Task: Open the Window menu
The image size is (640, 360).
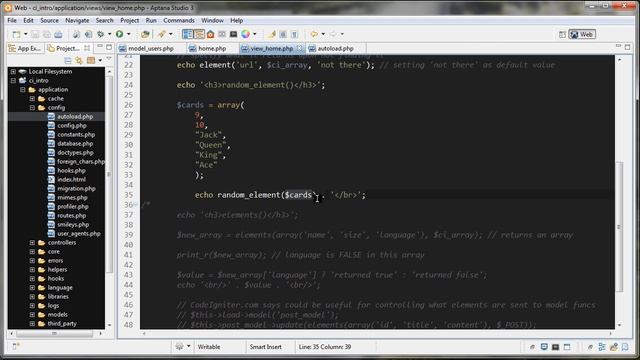Action: point(212,20)
